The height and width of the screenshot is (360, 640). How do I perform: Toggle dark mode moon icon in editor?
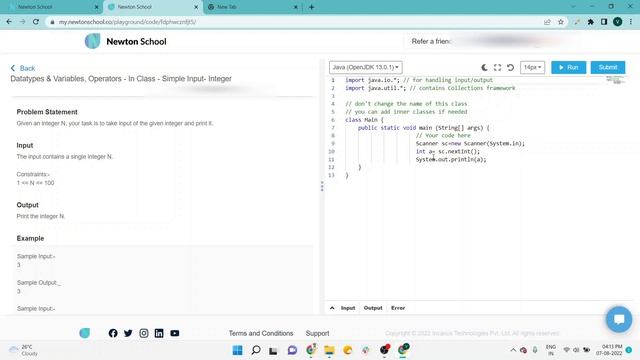pos(484,67)
